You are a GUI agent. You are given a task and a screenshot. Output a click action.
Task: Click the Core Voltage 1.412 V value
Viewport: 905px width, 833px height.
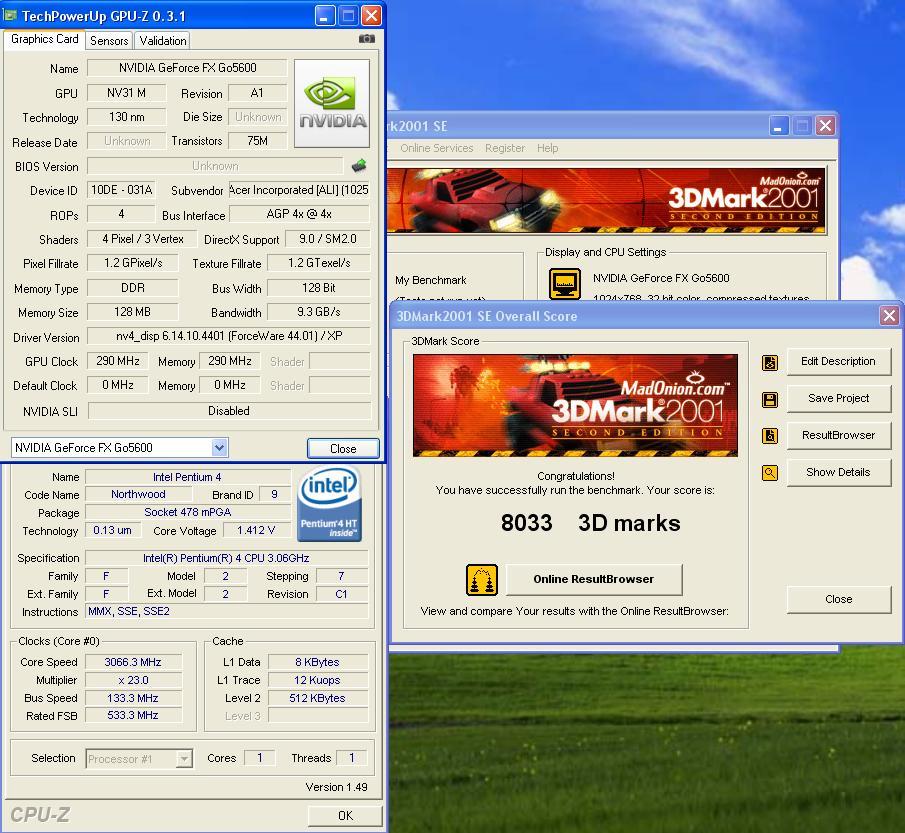[256, 530]
